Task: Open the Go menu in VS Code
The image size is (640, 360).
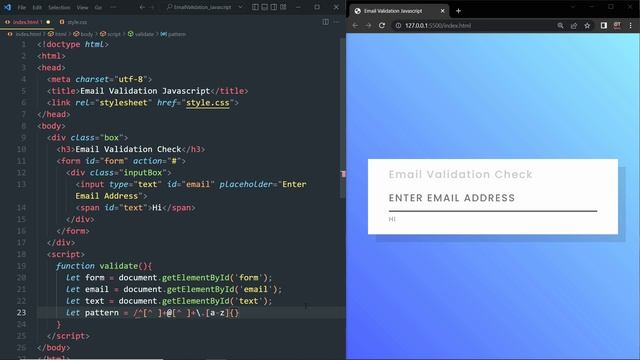Action: [x=98, y=7]
